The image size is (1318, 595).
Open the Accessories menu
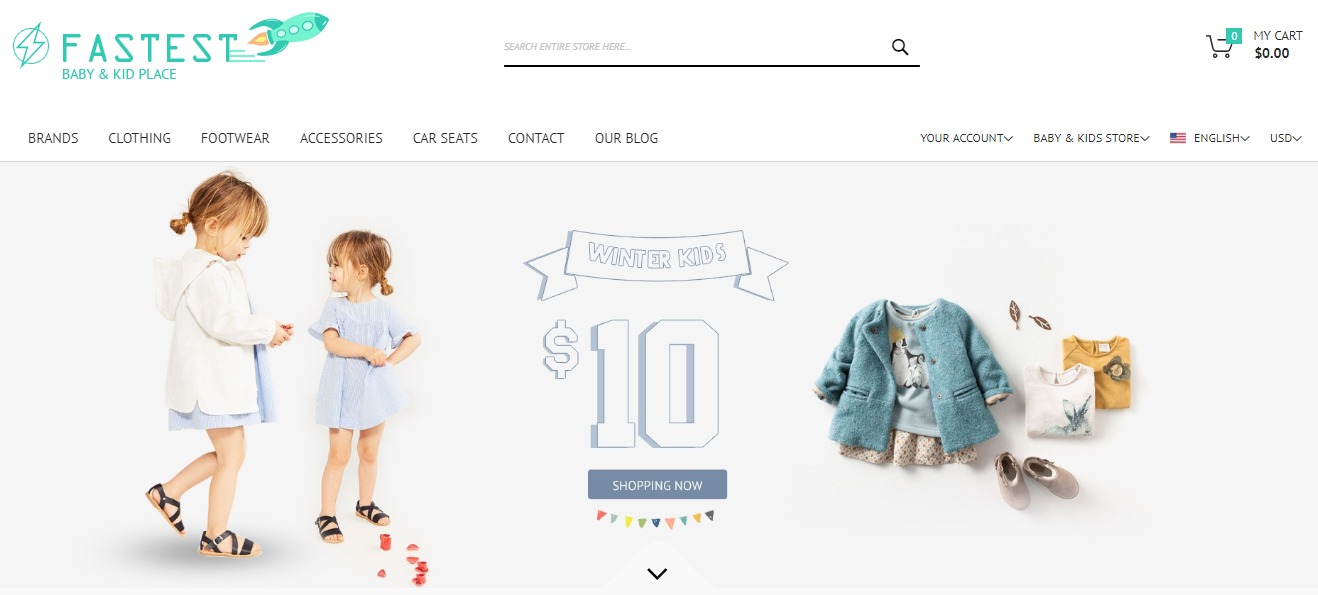341,138
